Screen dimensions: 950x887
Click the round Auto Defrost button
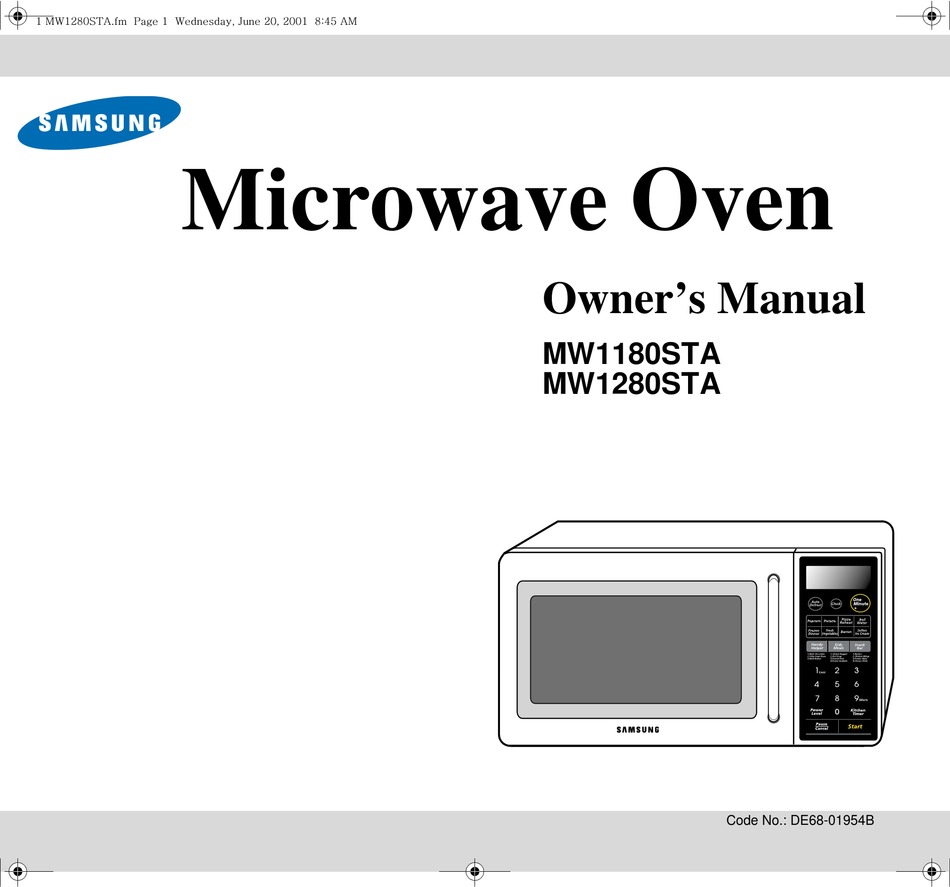click(x=815, y=604)
